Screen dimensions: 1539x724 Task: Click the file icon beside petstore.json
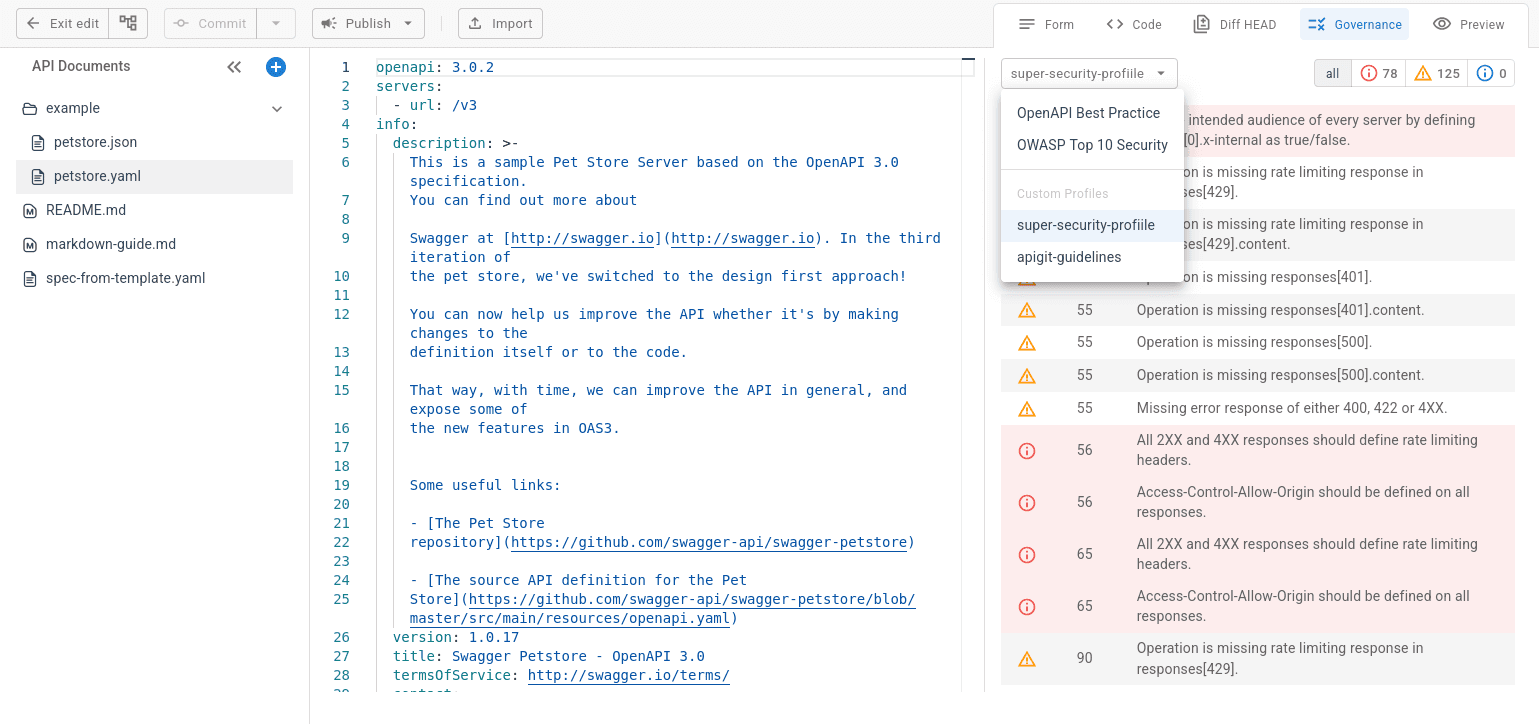38,142
